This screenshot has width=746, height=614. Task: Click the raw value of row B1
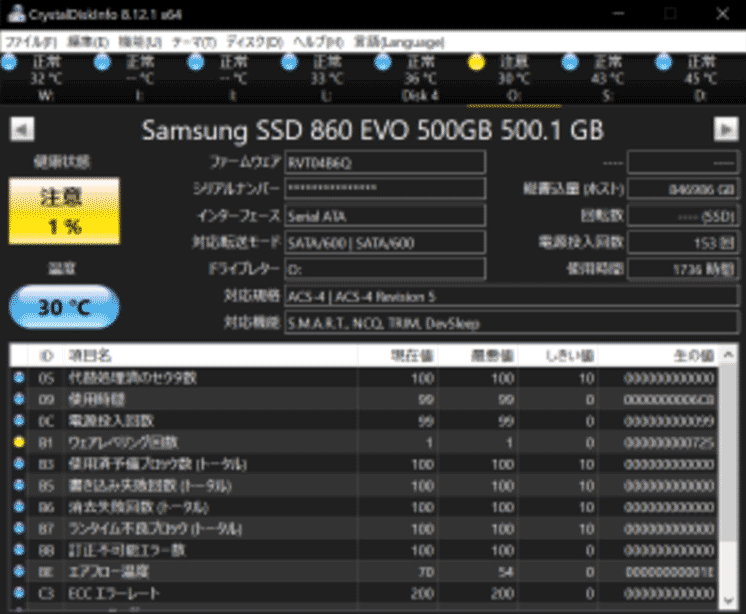[668, 443]
